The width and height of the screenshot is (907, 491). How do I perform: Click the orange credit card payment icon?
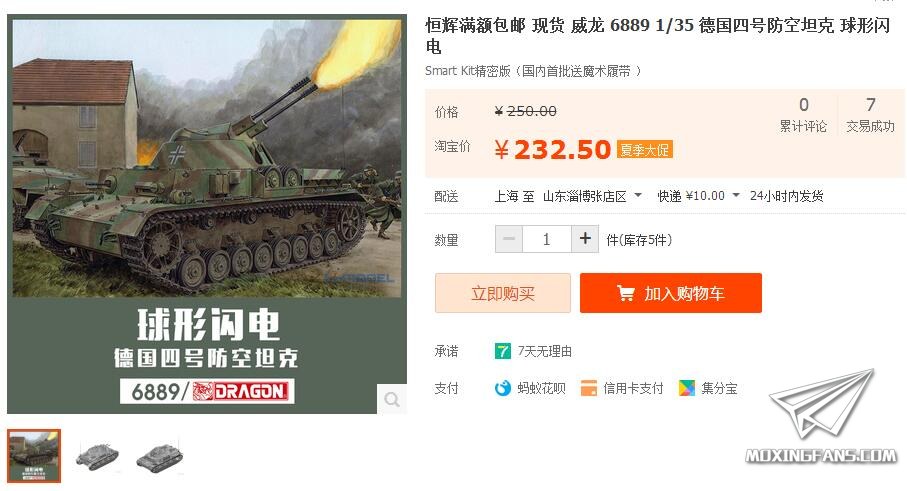click(x=588, y=388)
